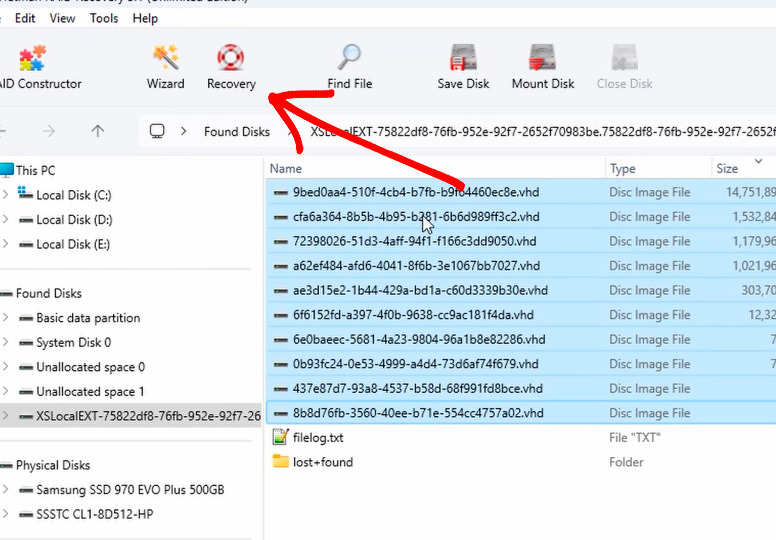776x540 pixels.
Task: Click the filelog.txt notepad icon
Action: 280,437
